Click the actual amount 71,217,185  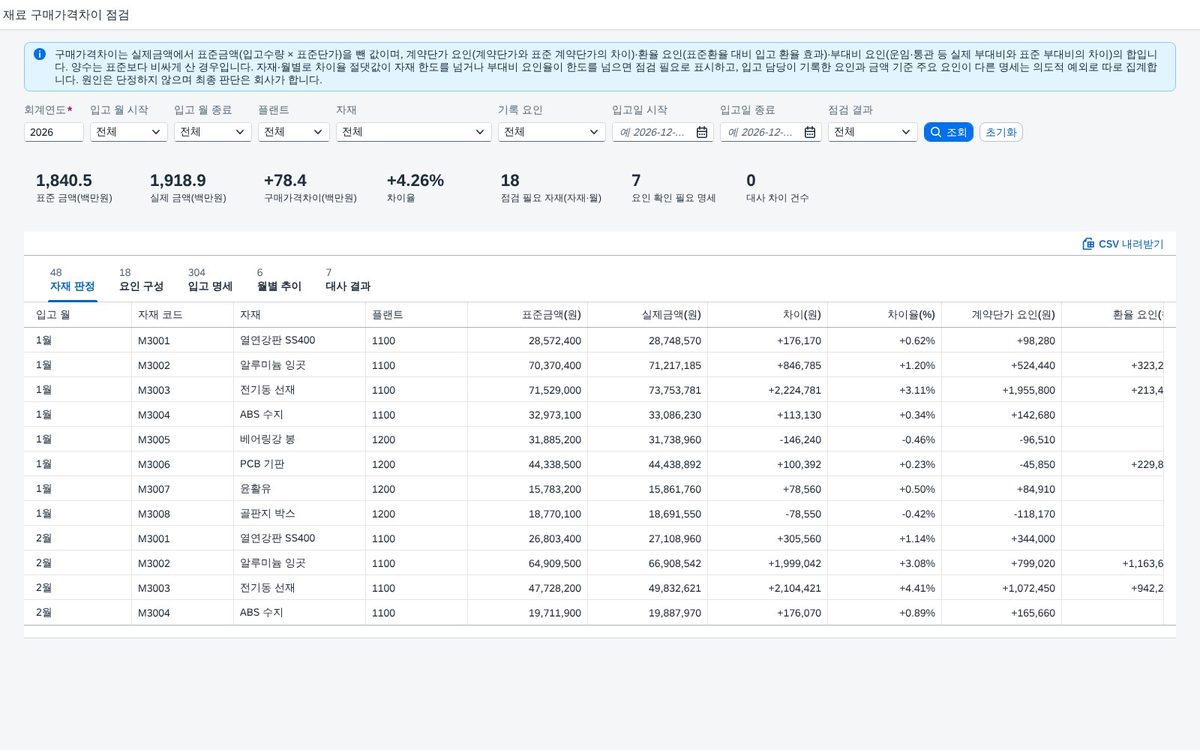(x=675, y=366)
